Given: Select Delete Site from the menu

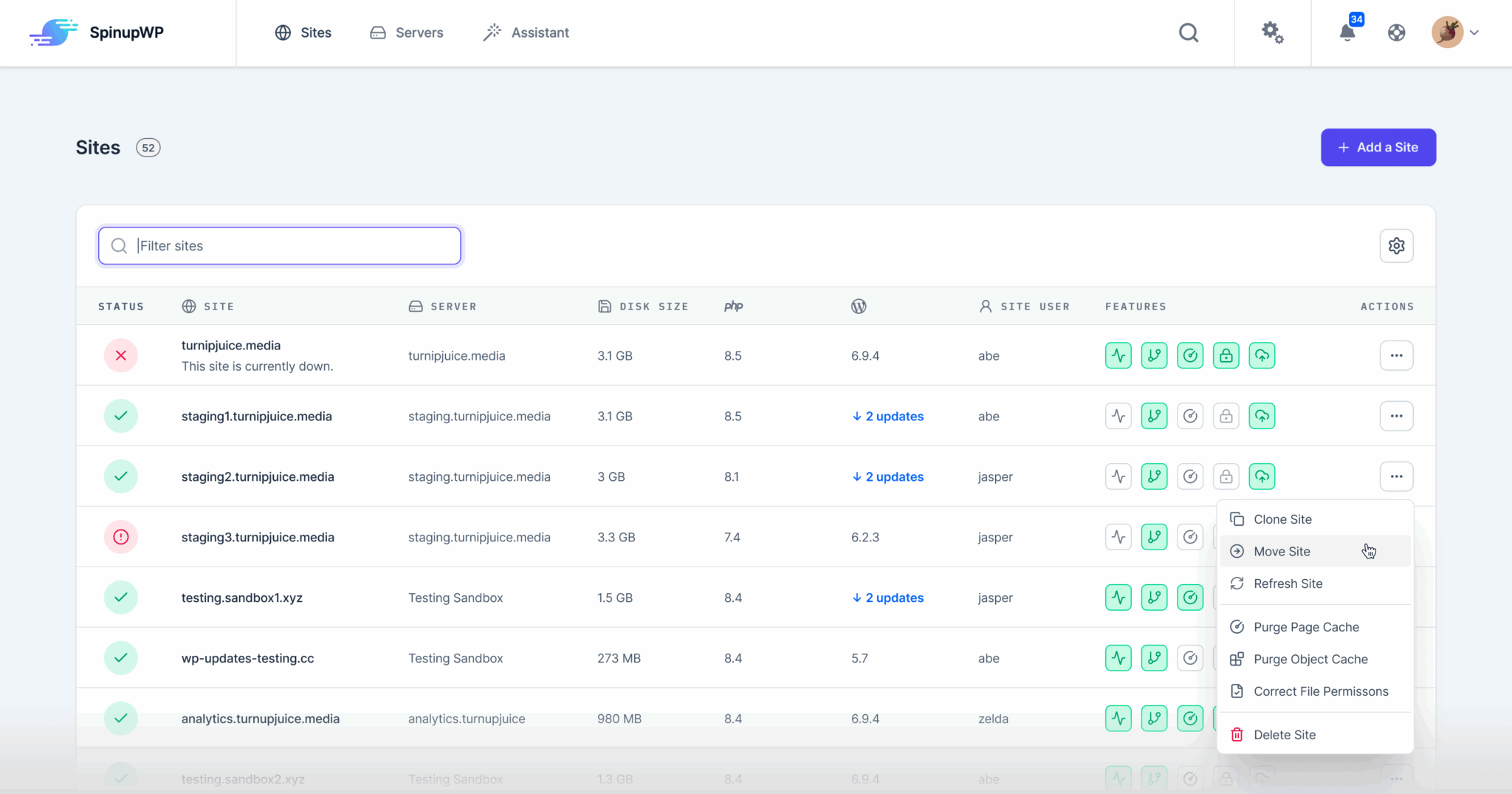Looking at the screenshot, I should 1315,736.
